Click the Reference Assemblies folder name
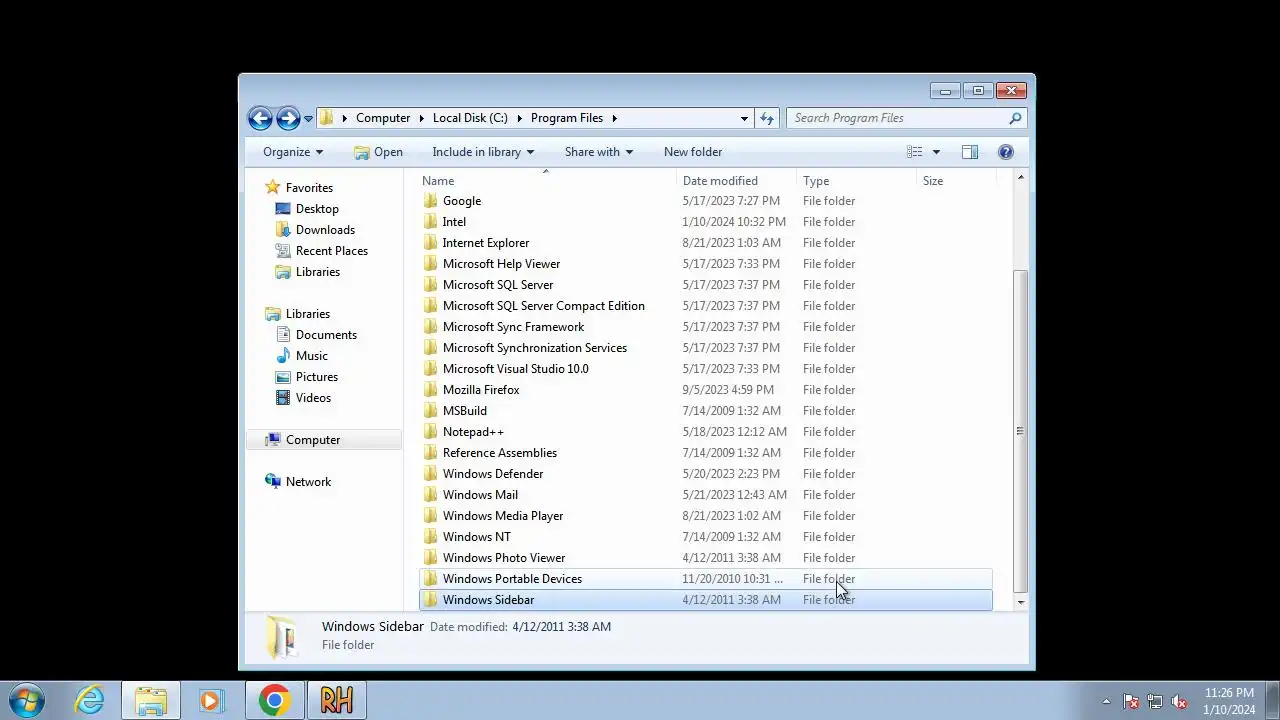 (499, 453)
